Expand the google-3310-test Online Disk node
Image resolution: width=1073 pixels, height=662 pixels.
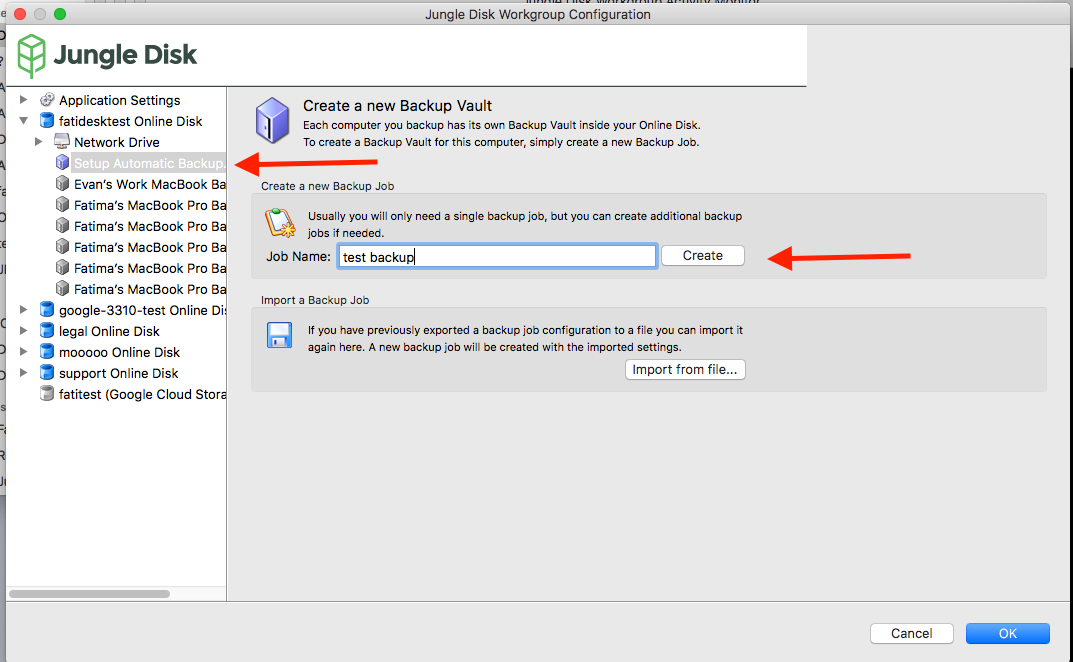tap(23, 309)
